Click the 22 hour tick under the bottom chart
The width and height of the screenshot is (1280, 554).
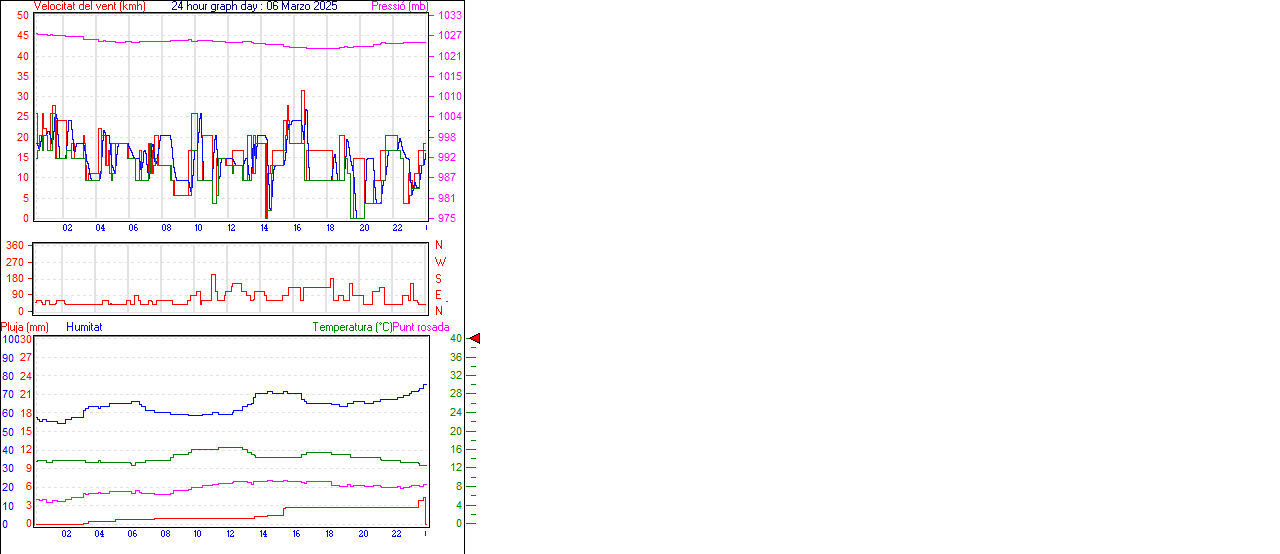coord(396,534)
